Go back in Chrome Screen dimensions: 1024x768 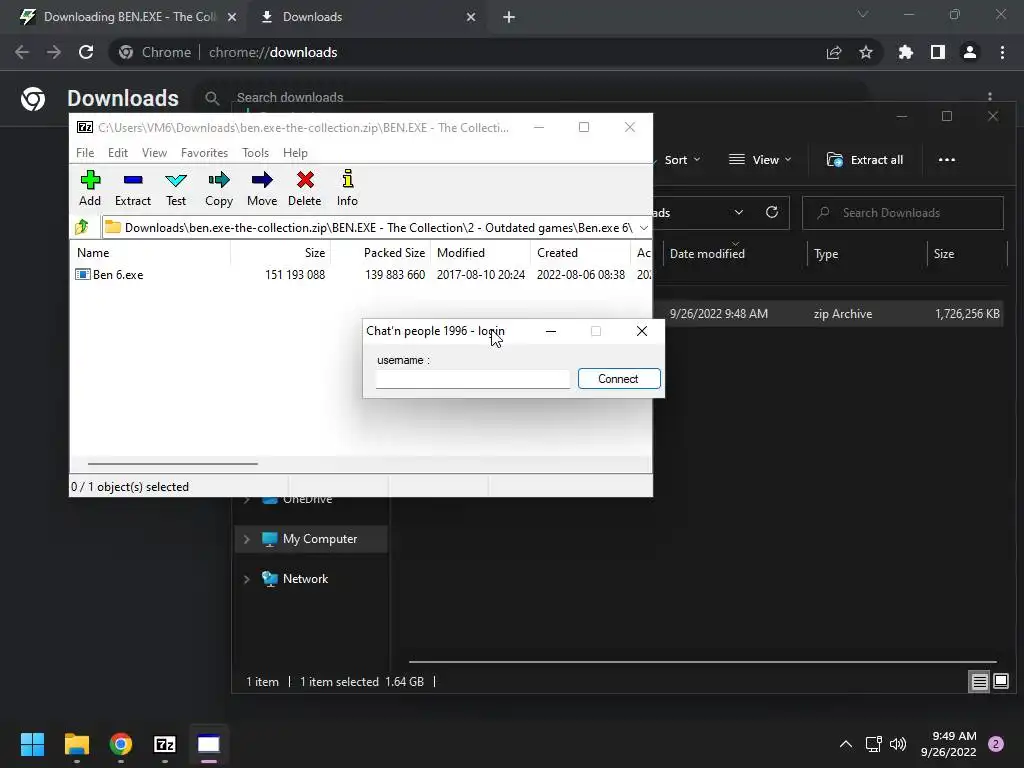(22, 52)
